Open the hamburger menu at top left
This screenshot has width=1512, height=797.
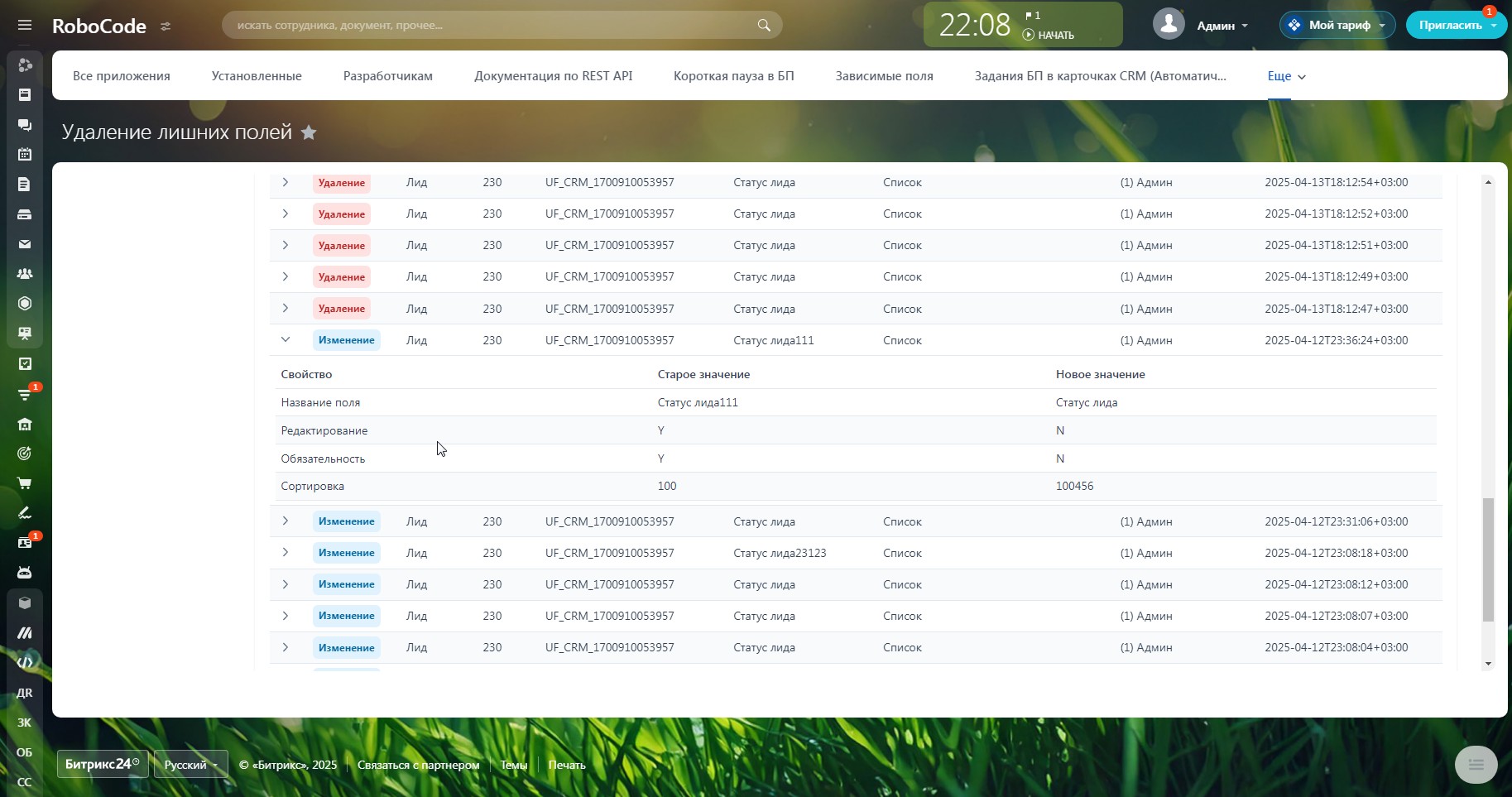click(x=25, y=26)
